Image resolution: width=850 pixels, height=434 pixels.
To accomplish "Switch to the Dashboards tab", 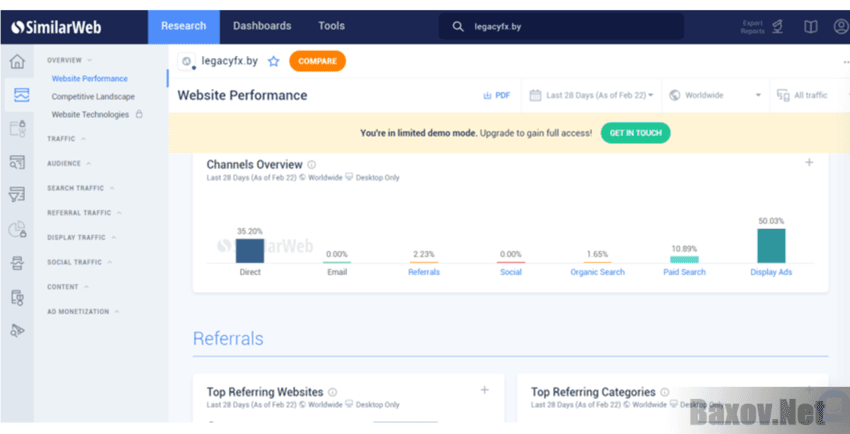I will tap(262, 26).
